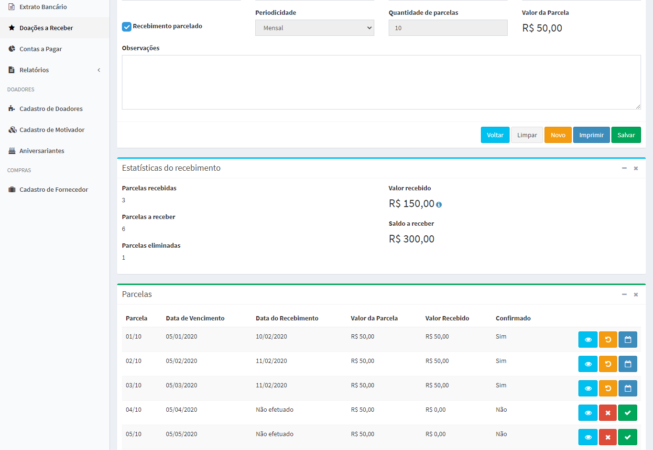This screenshot has height=450, width=653.
Task: Click the info icon beside Valor recebido
Action: (439, 204)
